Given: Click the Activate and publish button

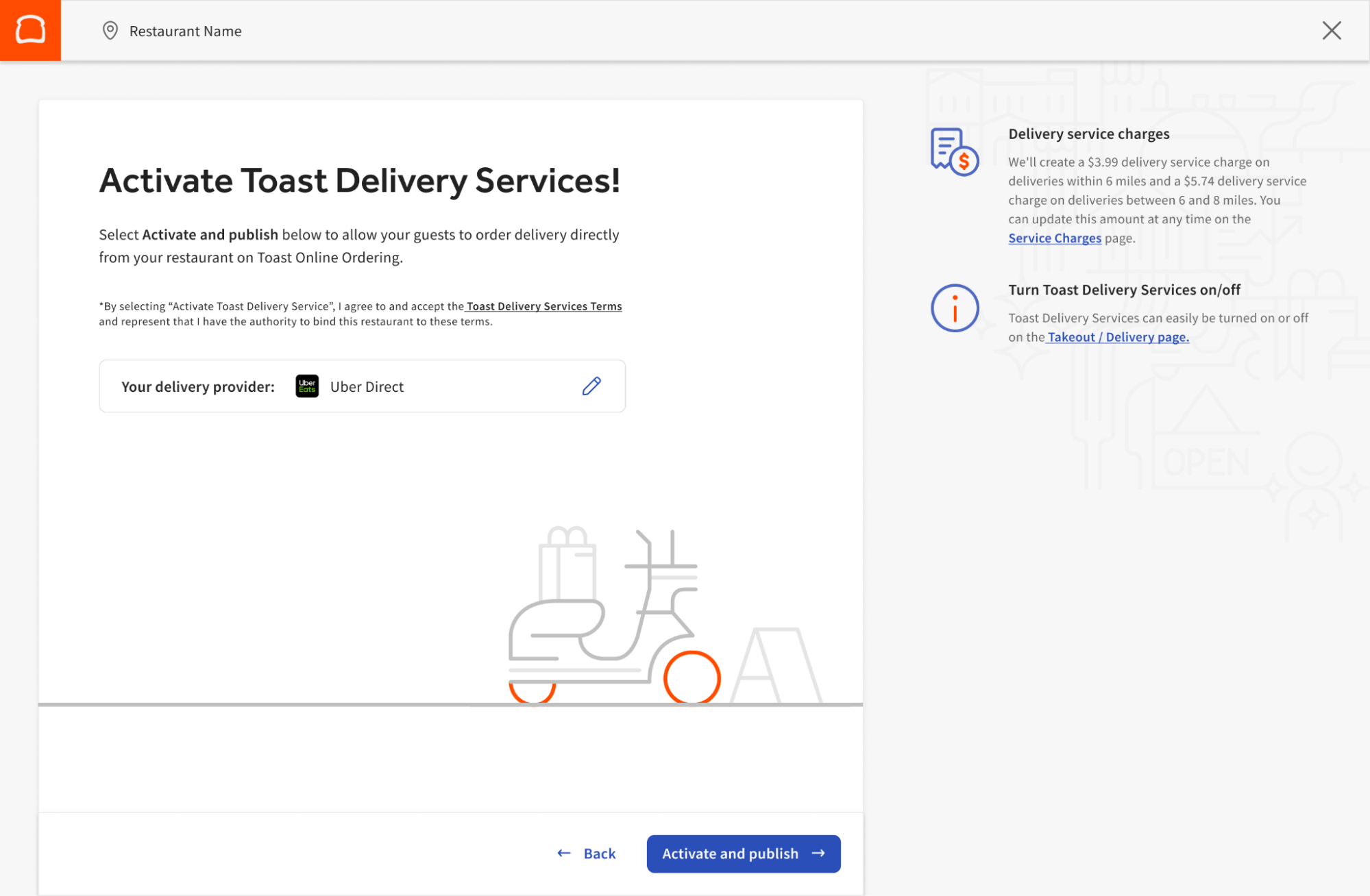Looking at the screenshot, I should coord(743,854).
